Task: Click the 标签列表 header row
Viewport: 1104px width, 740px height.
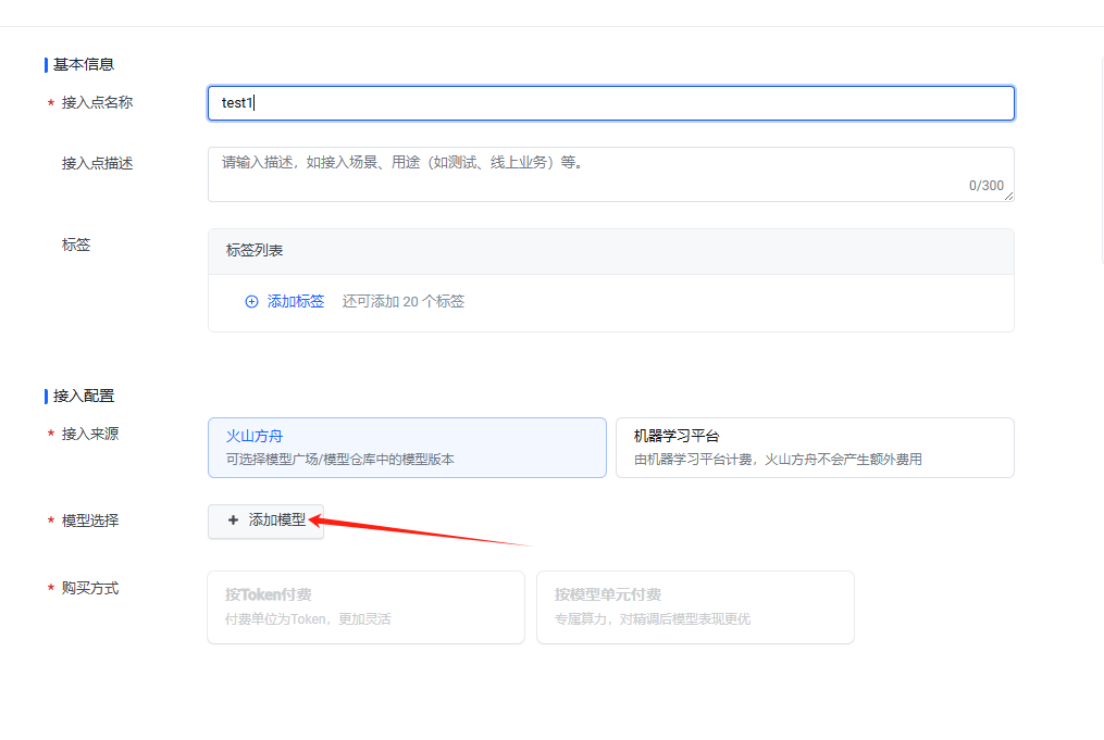Action: (610, 251)
